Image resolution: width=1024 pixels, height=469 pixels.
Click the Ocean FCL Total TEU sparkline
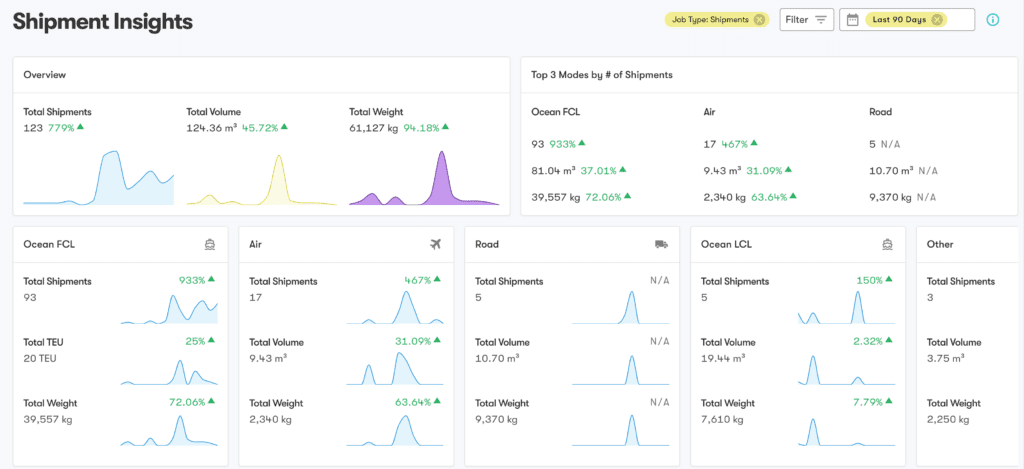(169, 371)
